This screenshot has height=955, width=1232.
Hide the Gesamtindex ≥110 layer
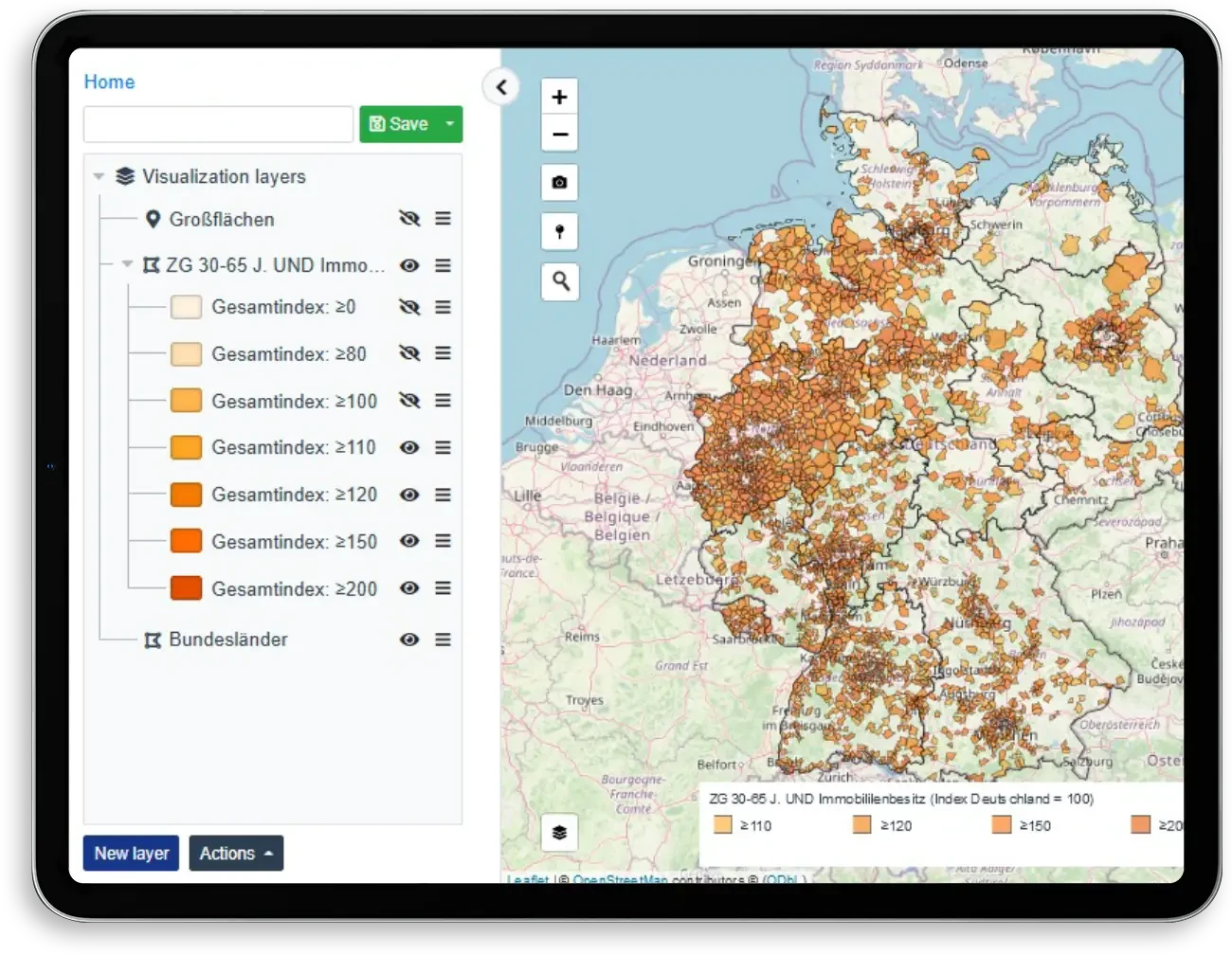(x=409, y=447)
